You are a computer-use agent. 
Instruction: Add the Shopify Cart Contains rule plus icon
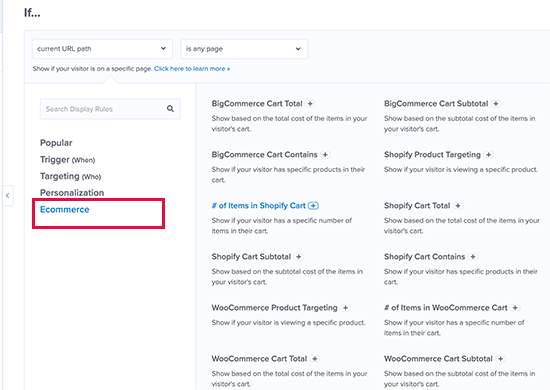tap(473, 257)
